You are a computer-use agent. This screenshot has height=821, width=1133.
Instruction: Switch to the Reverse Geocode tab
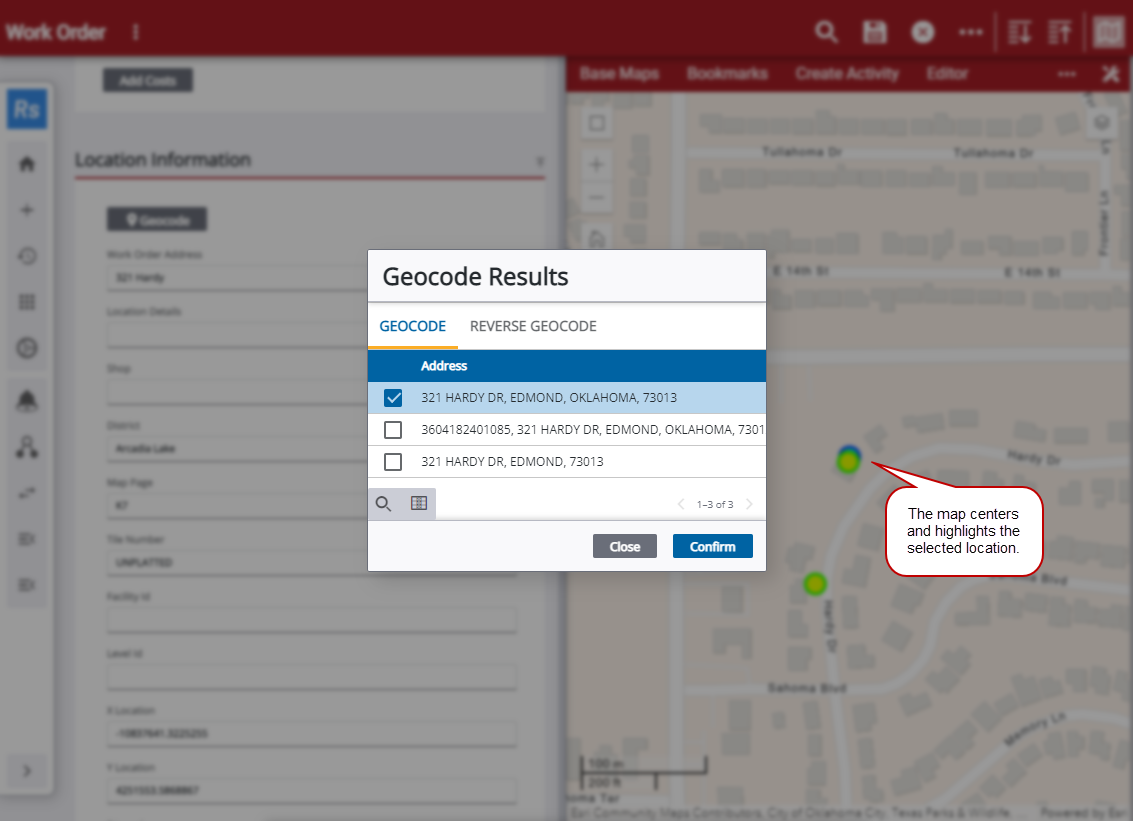click(533, 327)
